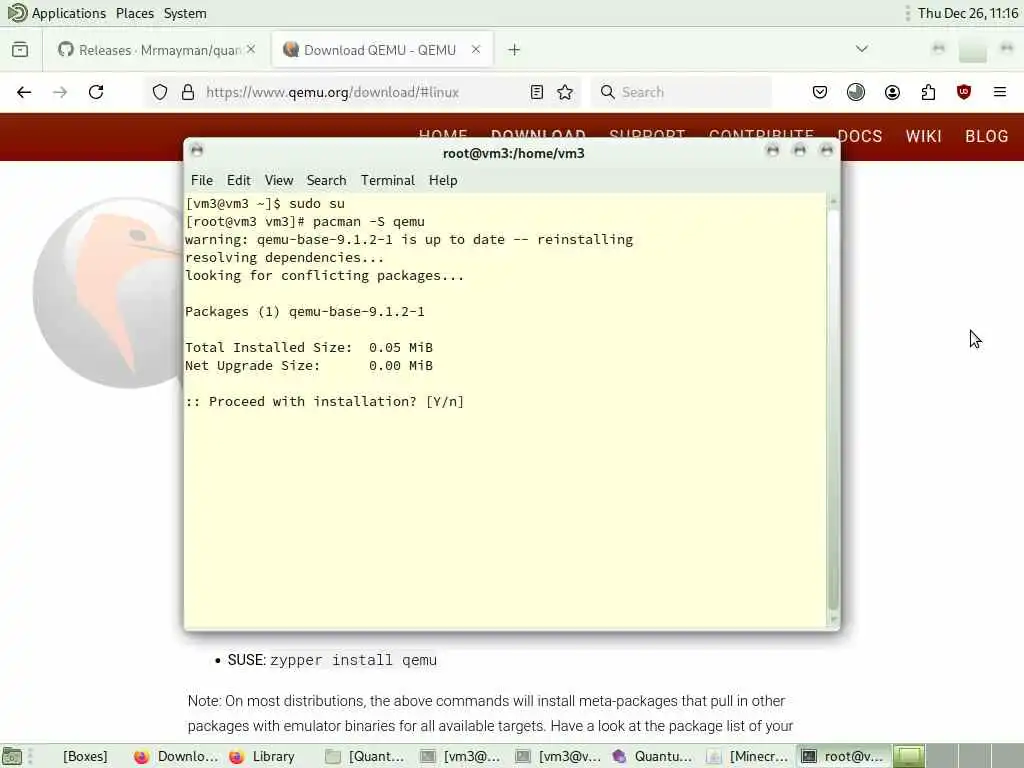
Task: Click the text 'Proceed with installation? [Y/n]'
Action: coord(336,402)
